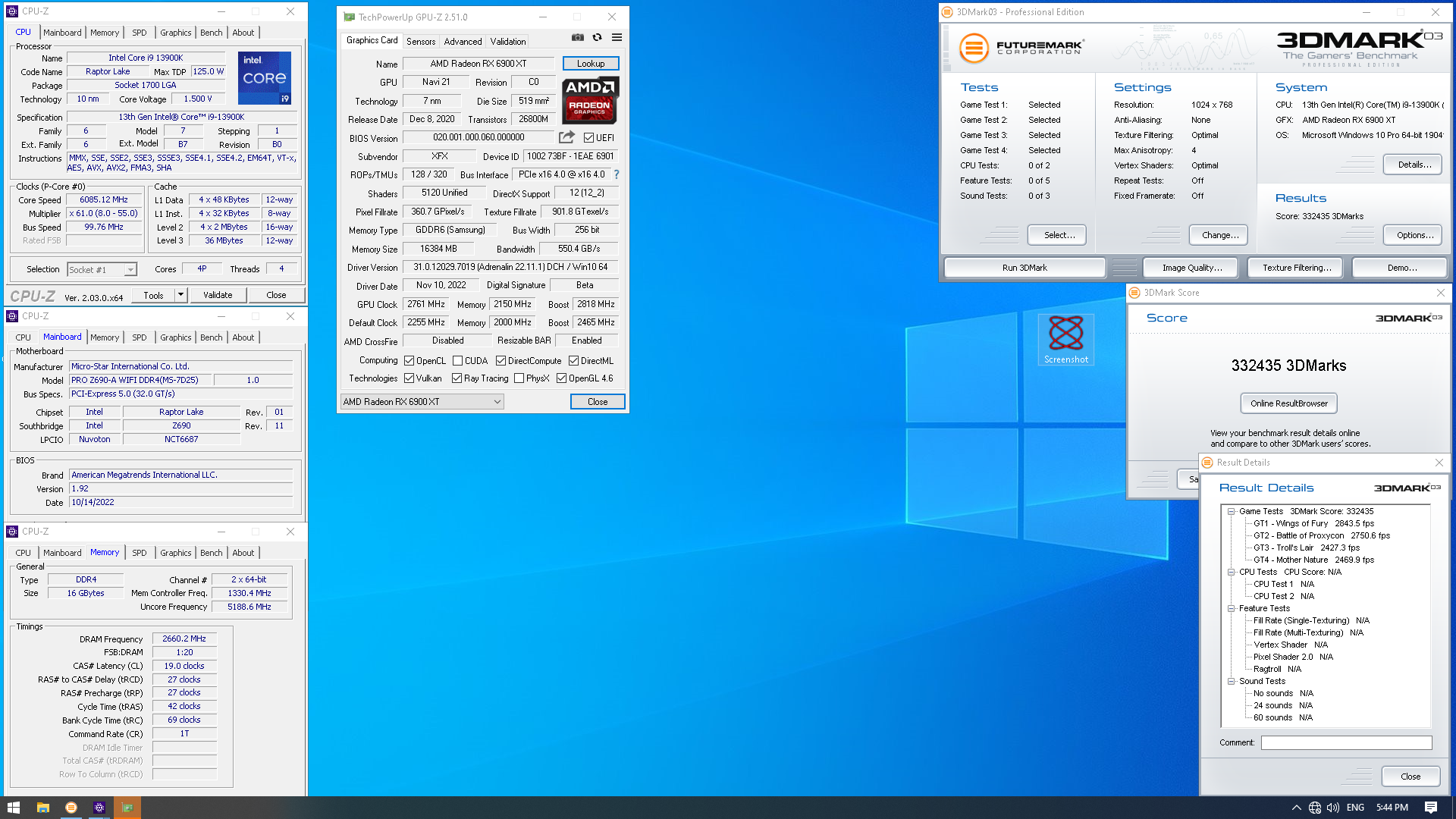
Task: Click the clock showing 5:44 PM
Action: pos(1392,808)
